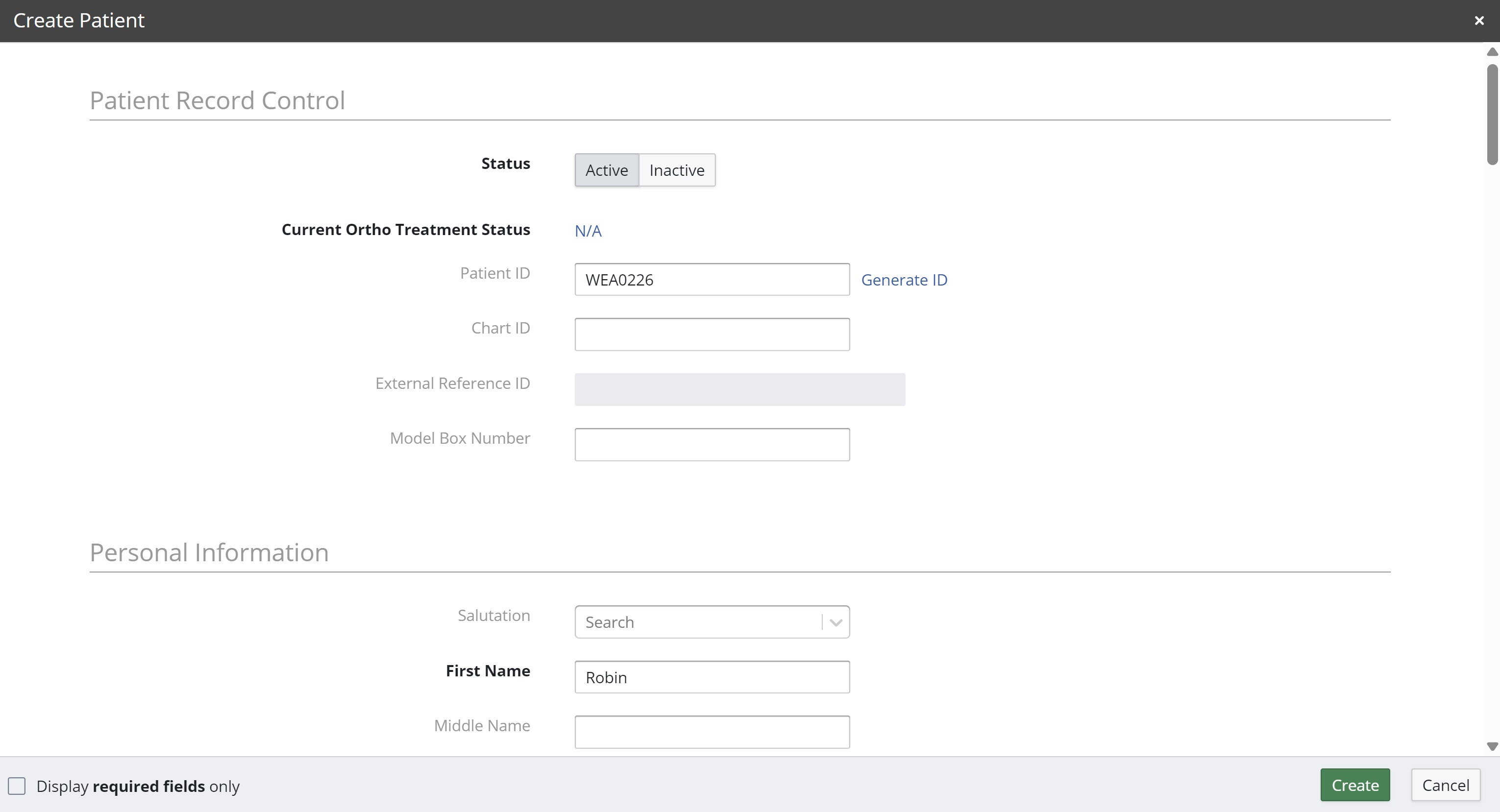Click the Patient Record Control heading
Image resolution: width=1500 pixels, height=812 pixels.
(x=217, y=101)
